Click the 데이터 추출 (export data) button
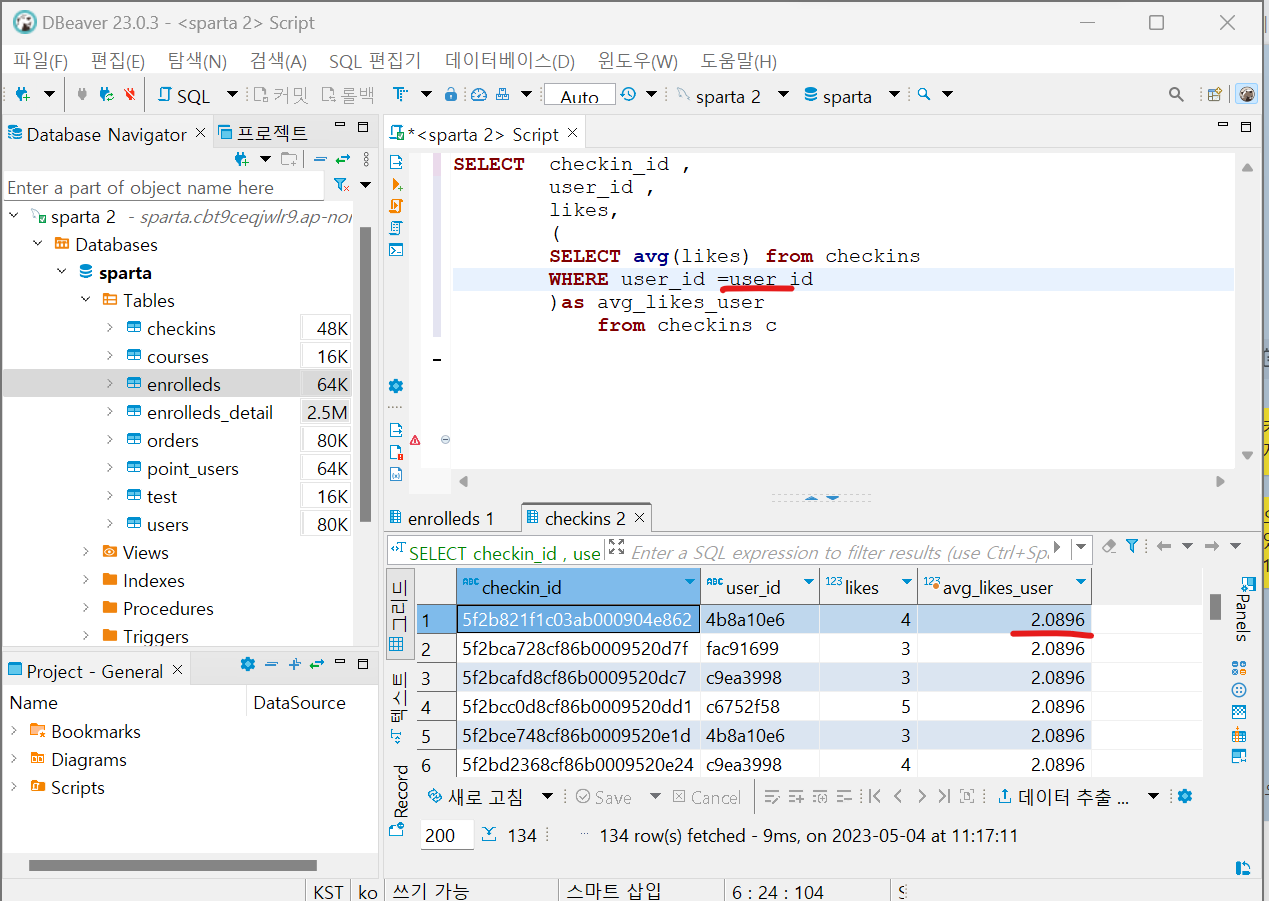The width and height of the screenshot is (1269, 901). click(x=1065, y=797)
